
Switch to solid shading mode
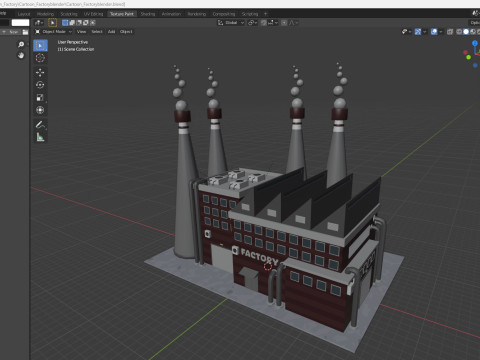[466, 32]
